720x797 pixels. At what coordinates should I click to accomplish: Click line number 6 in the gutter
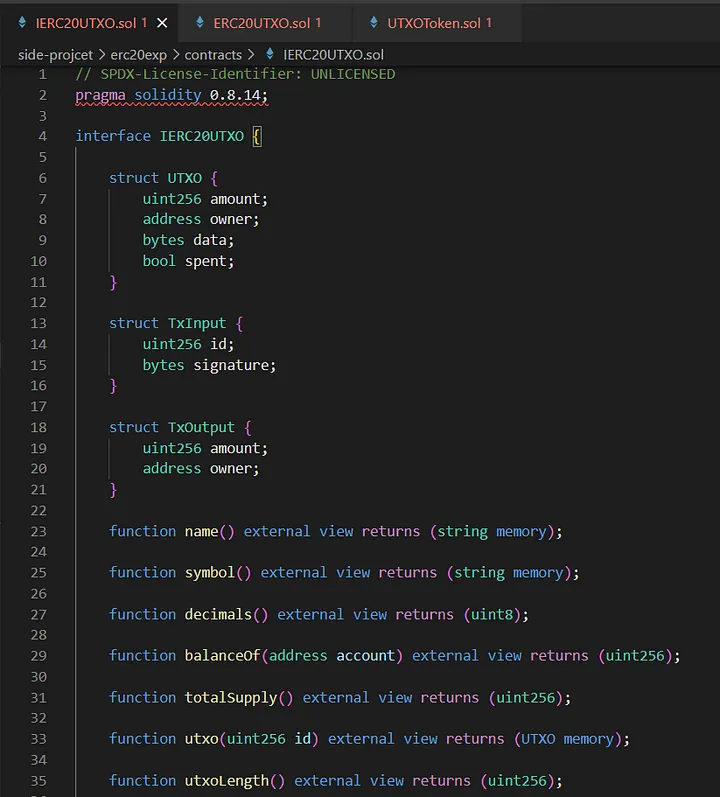42,178
